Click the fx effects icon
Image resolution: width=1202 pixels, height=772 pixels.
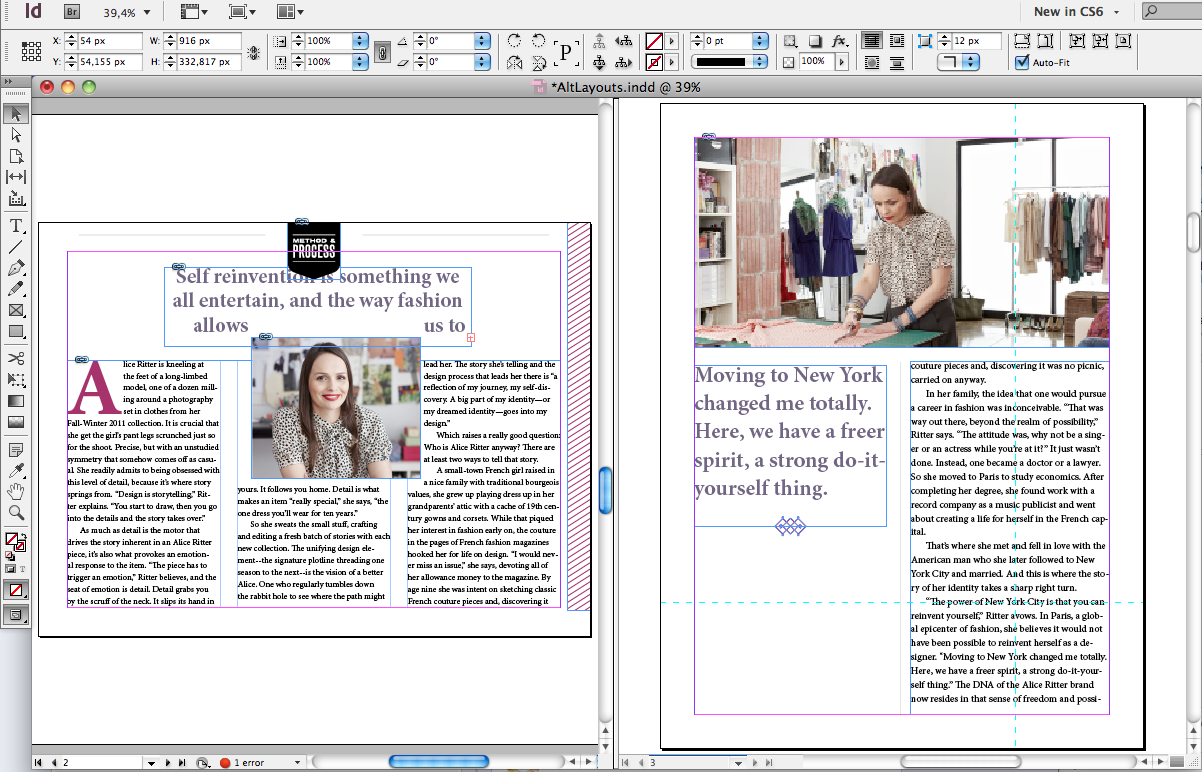tap(840, 41)
